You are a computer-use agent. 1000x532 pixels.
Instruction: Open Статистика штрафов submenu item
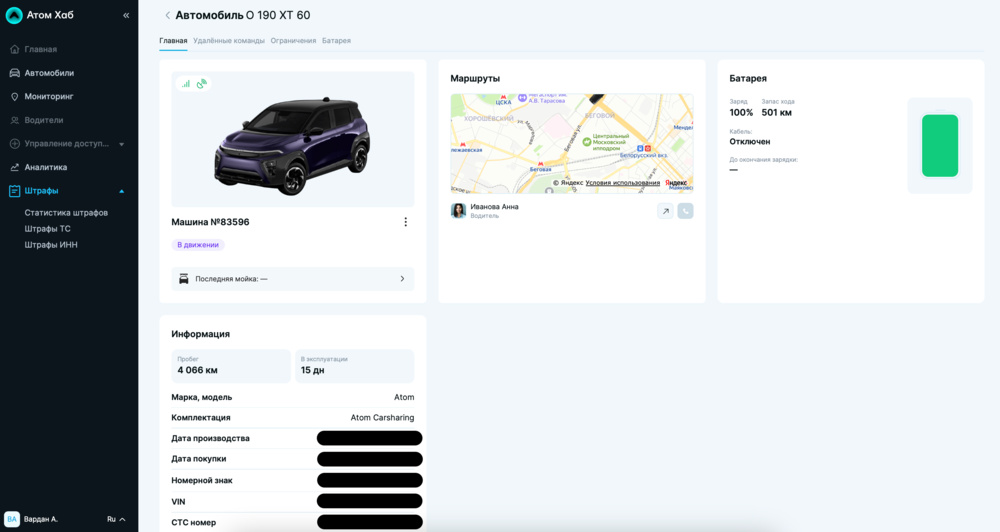click(x=66, y=213)
